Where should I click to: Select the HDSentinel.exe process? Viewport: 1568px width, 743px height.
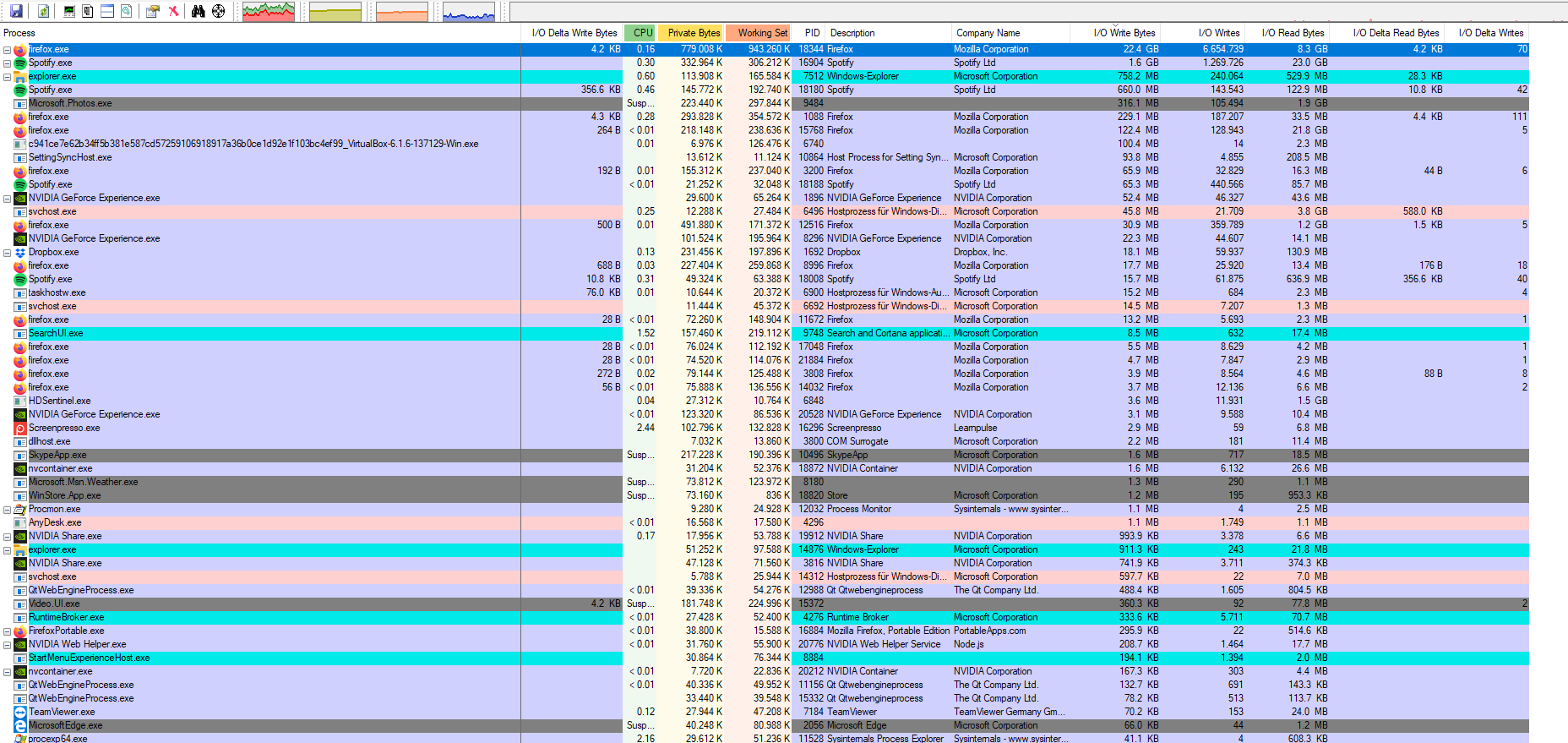point(765,402)
